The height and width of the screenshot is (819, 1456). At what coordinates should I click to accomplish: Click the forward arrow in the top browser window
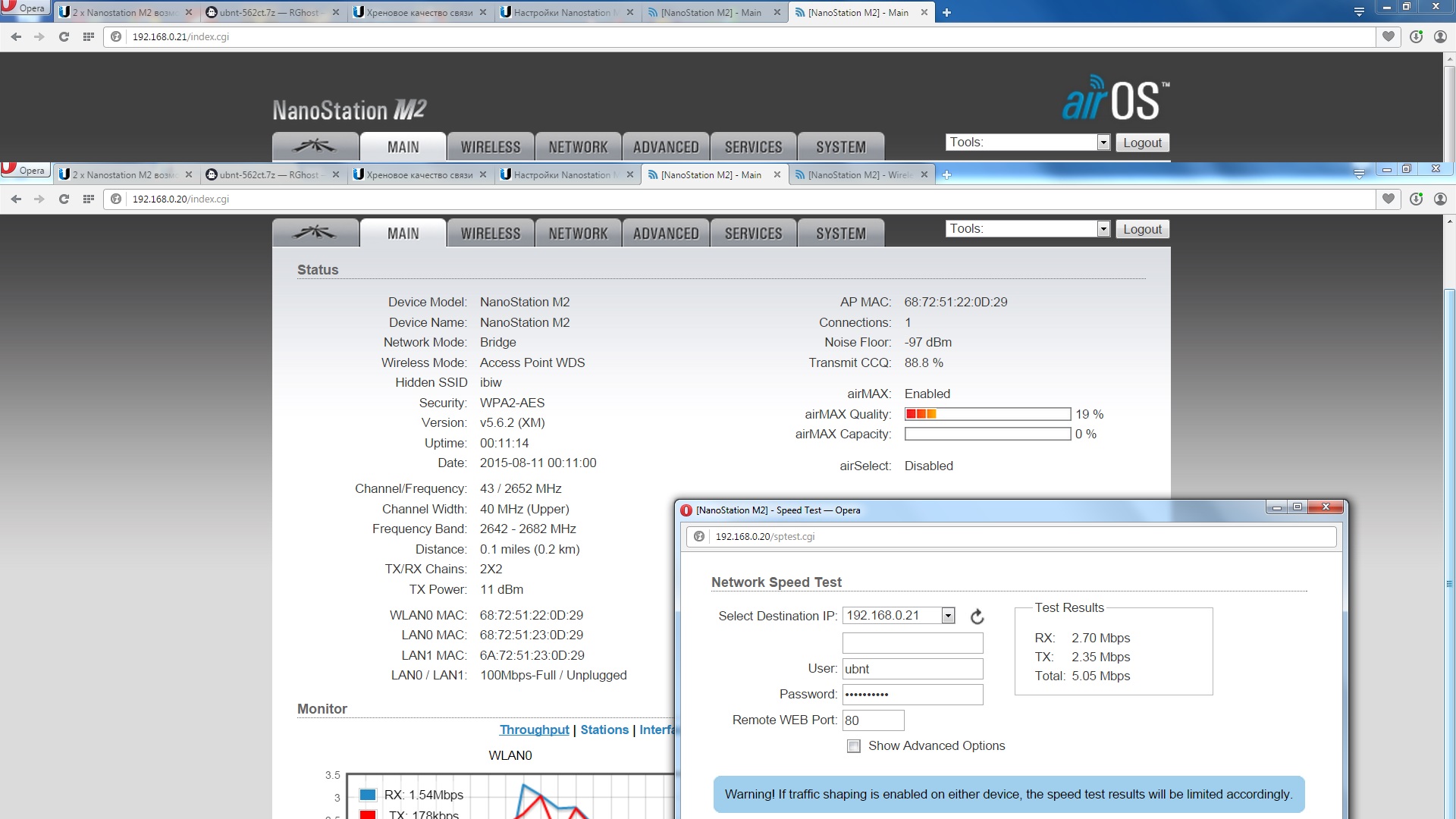coord(39,36)
